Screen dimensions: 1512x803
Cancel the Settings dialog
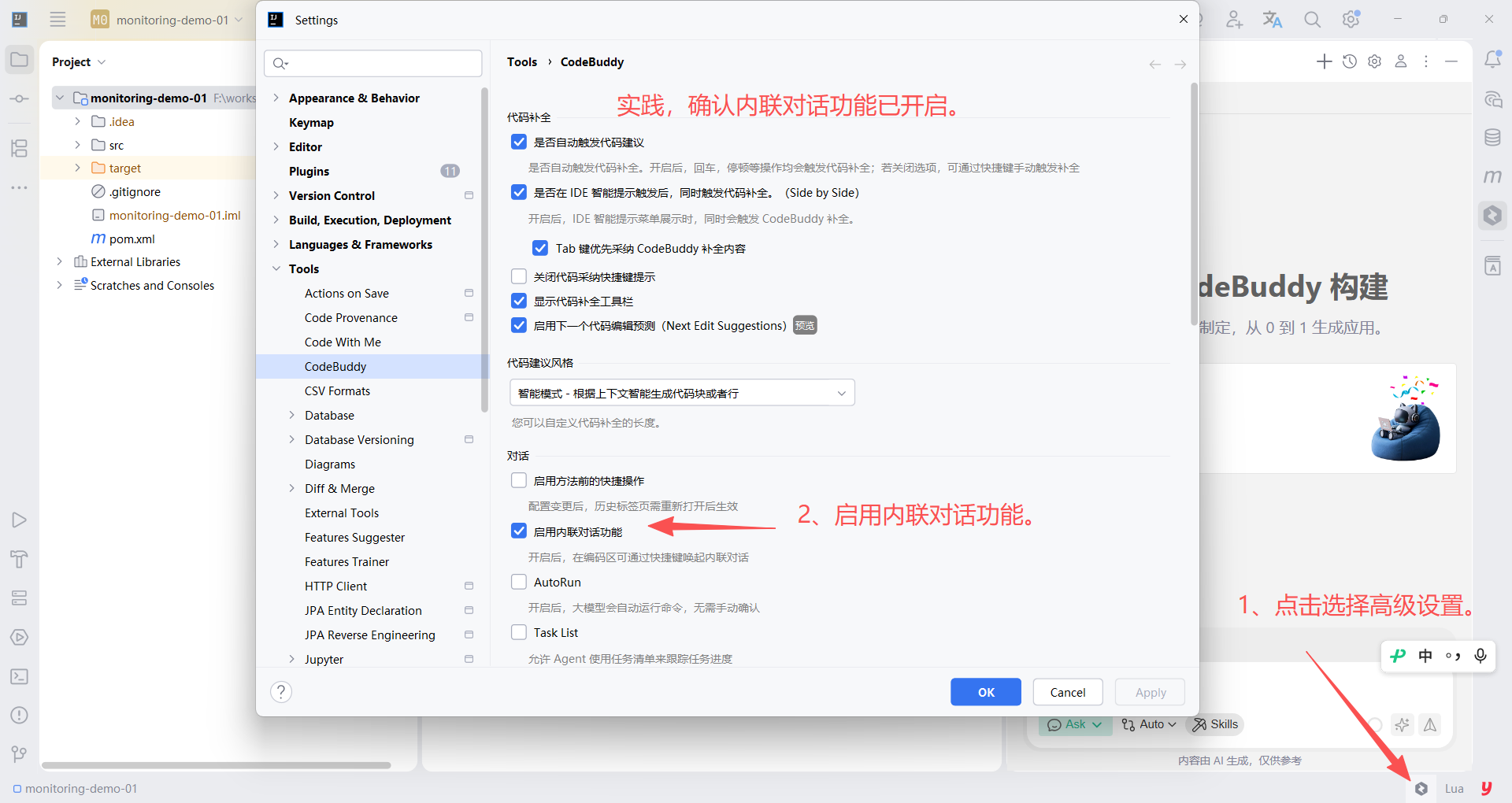click(x=1068, y=692)
